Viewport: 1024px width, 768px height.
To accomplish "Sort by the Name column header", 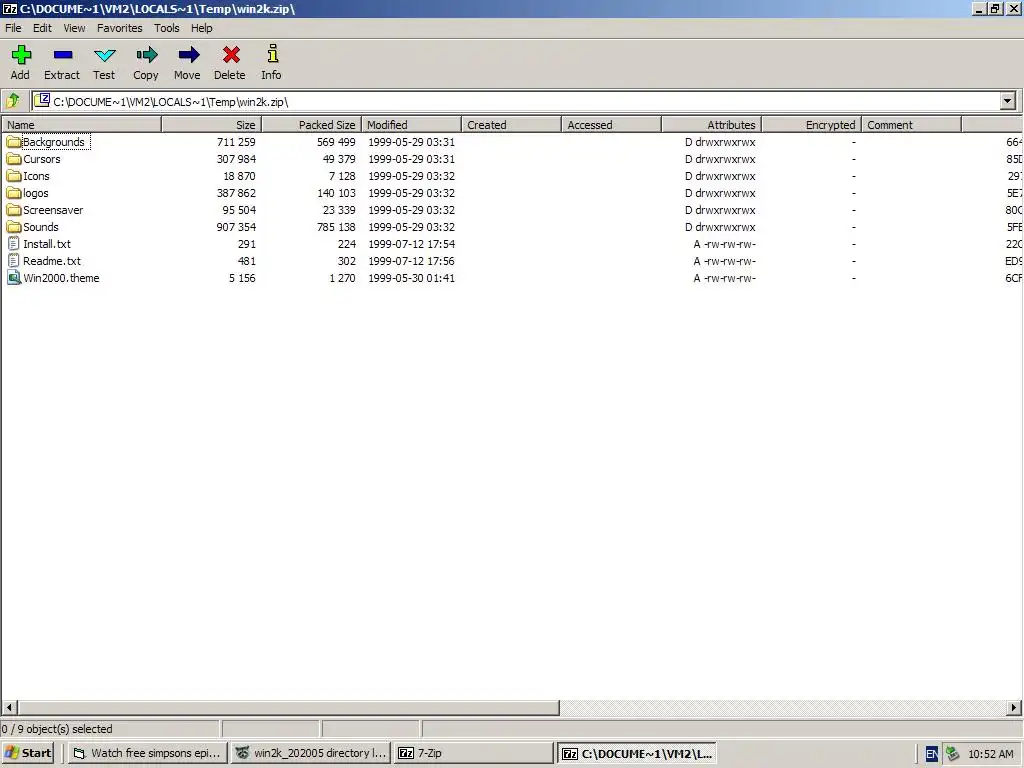I will coord(81,125).
